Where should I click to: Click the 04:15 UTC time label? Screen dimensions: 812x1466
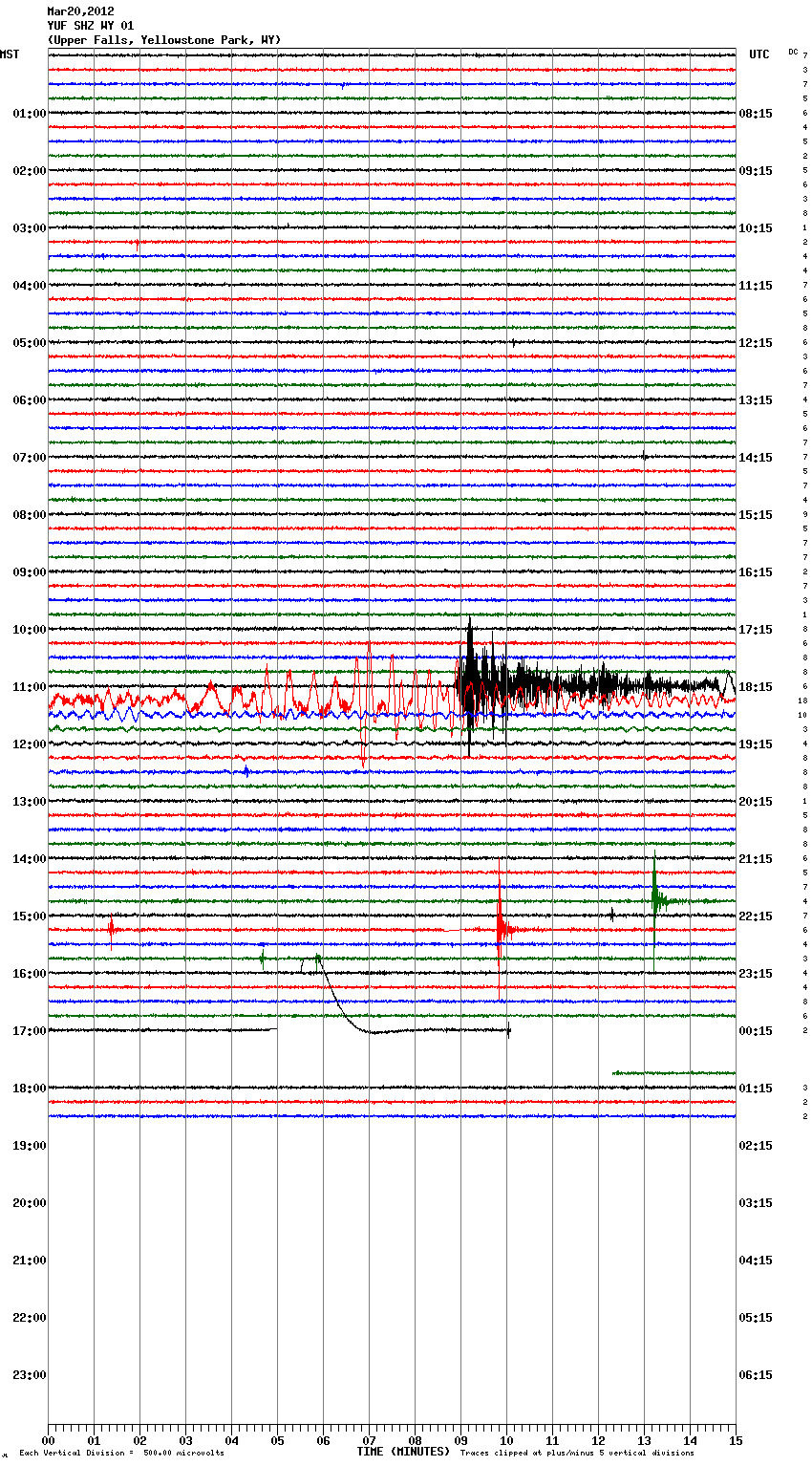point(756,1261)
